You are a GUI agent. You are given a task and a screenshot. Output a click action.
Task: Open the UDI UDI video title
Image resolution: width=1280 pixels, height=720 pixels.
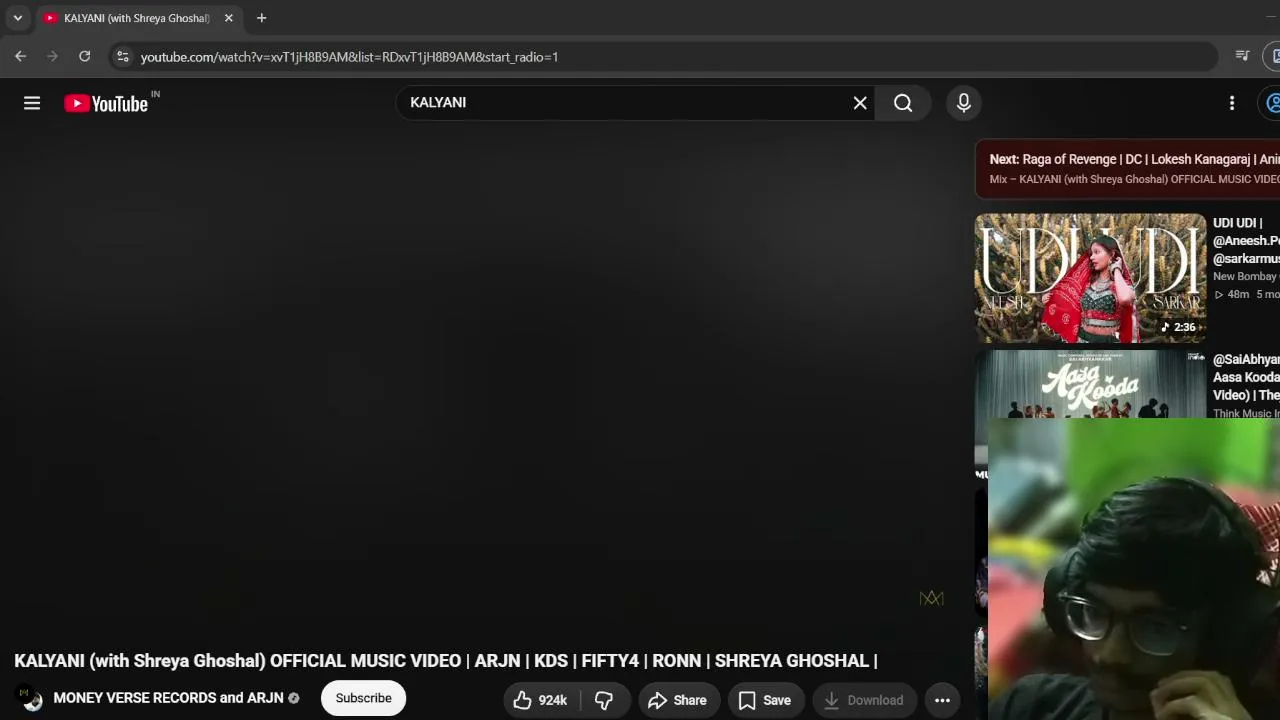1246,241
